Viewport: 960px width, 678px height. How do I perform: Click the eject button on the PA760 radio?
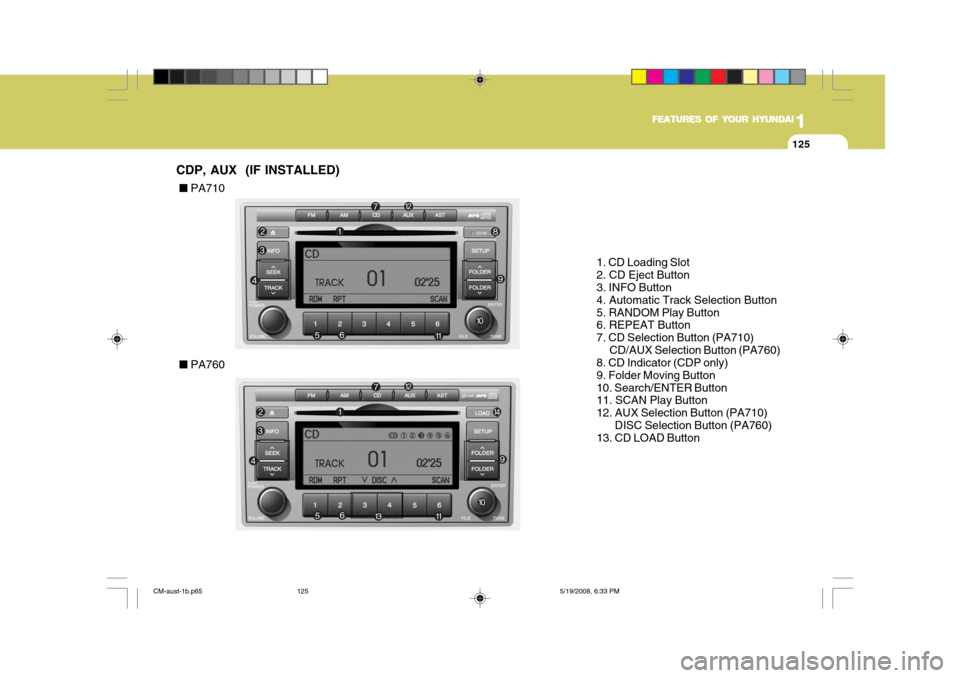click(272, 413)
